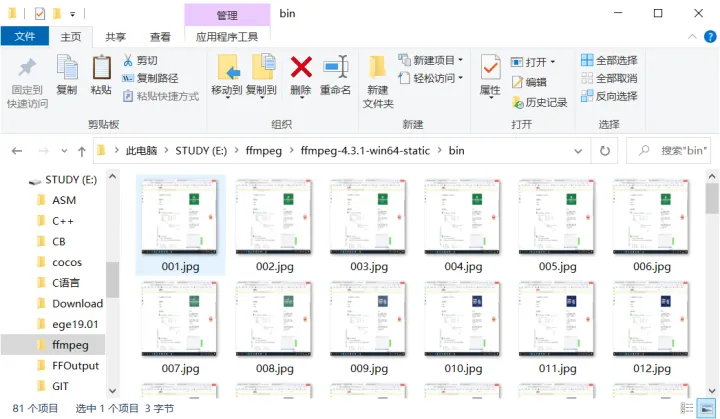Viewport: 720px width, 419px height.
Task: Copy path via 复制路径
Action: tap(150, 78)
